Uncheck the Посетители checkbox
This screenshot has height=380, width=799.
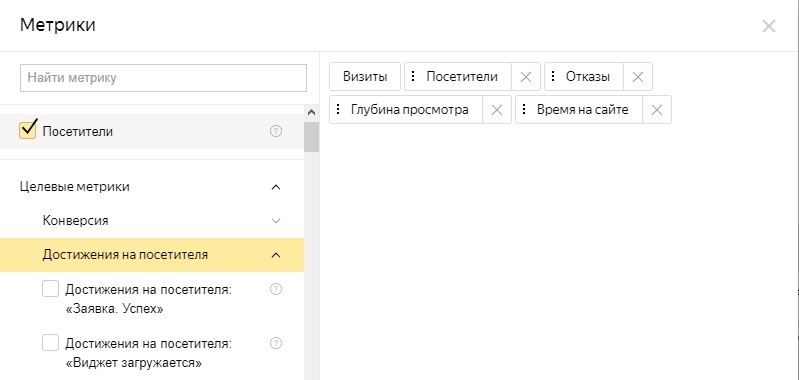28,130
